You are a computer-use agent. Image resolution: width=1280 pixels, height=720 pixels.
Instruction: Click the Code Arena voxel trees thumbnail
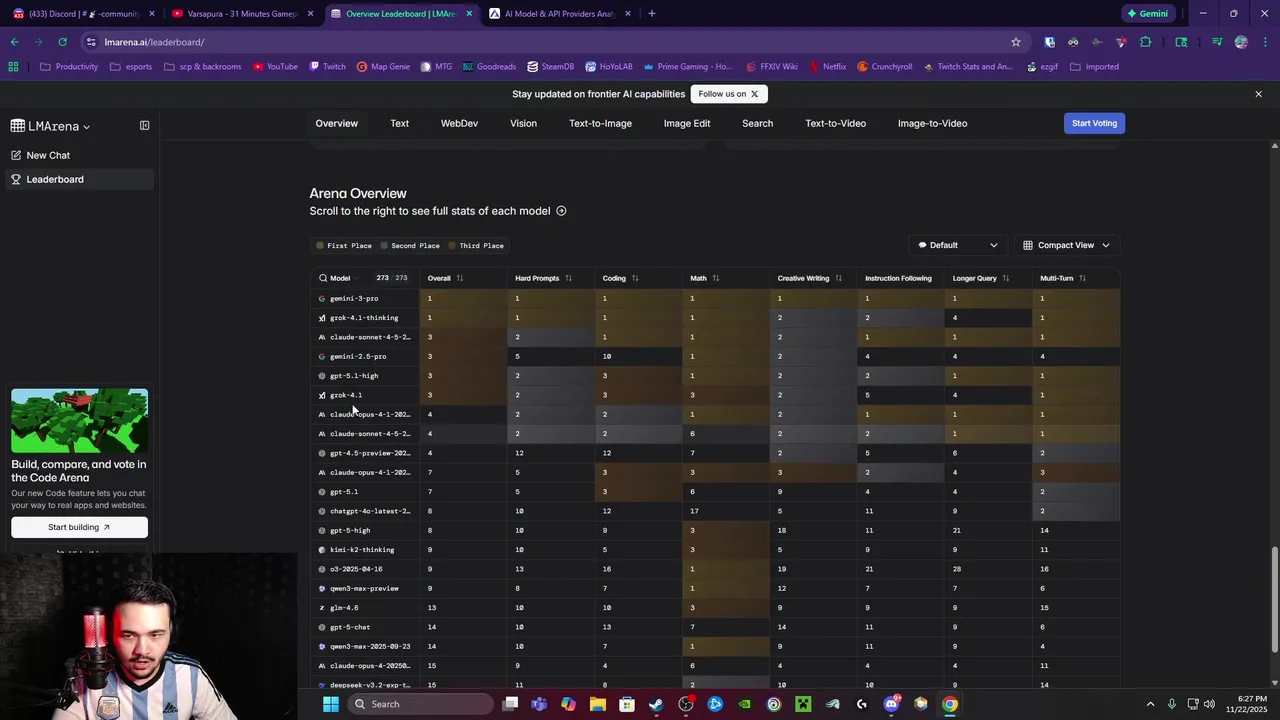coord(79,420)
